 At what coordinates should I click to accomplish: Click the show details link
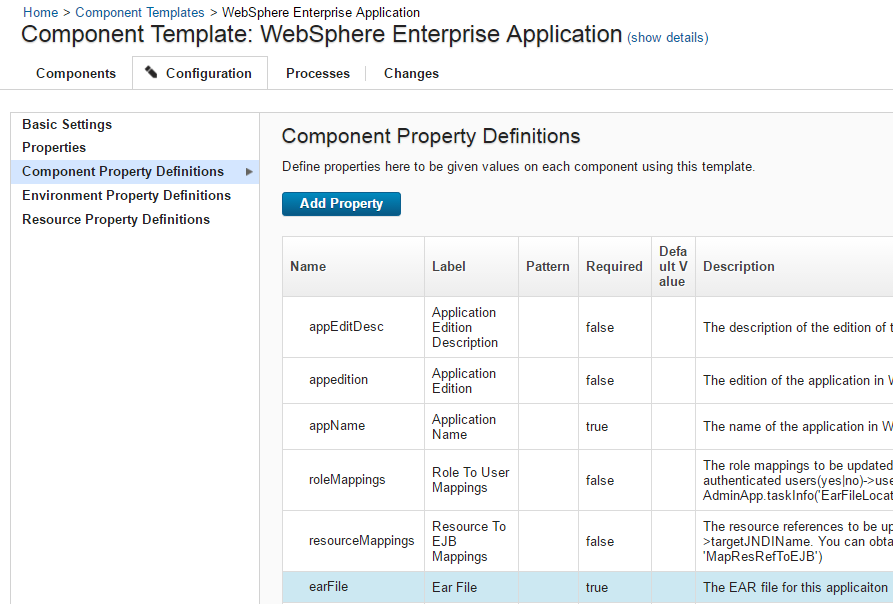coord(667,38)
